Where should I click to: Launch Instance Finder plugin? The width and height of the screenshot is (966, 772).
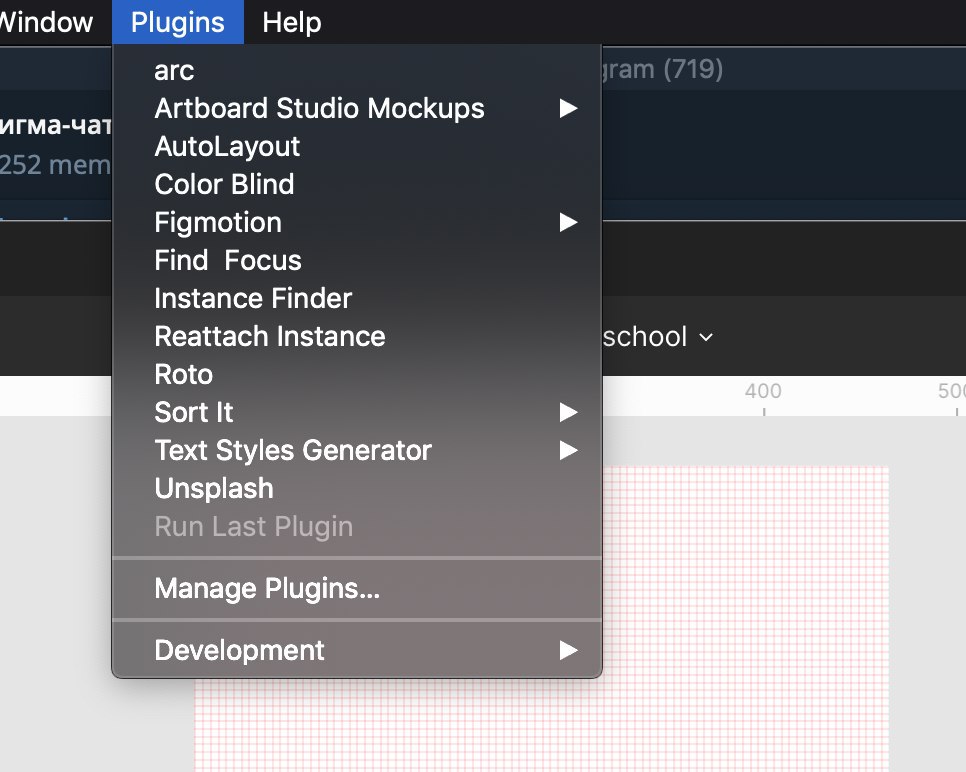click(x=357, y=298)
